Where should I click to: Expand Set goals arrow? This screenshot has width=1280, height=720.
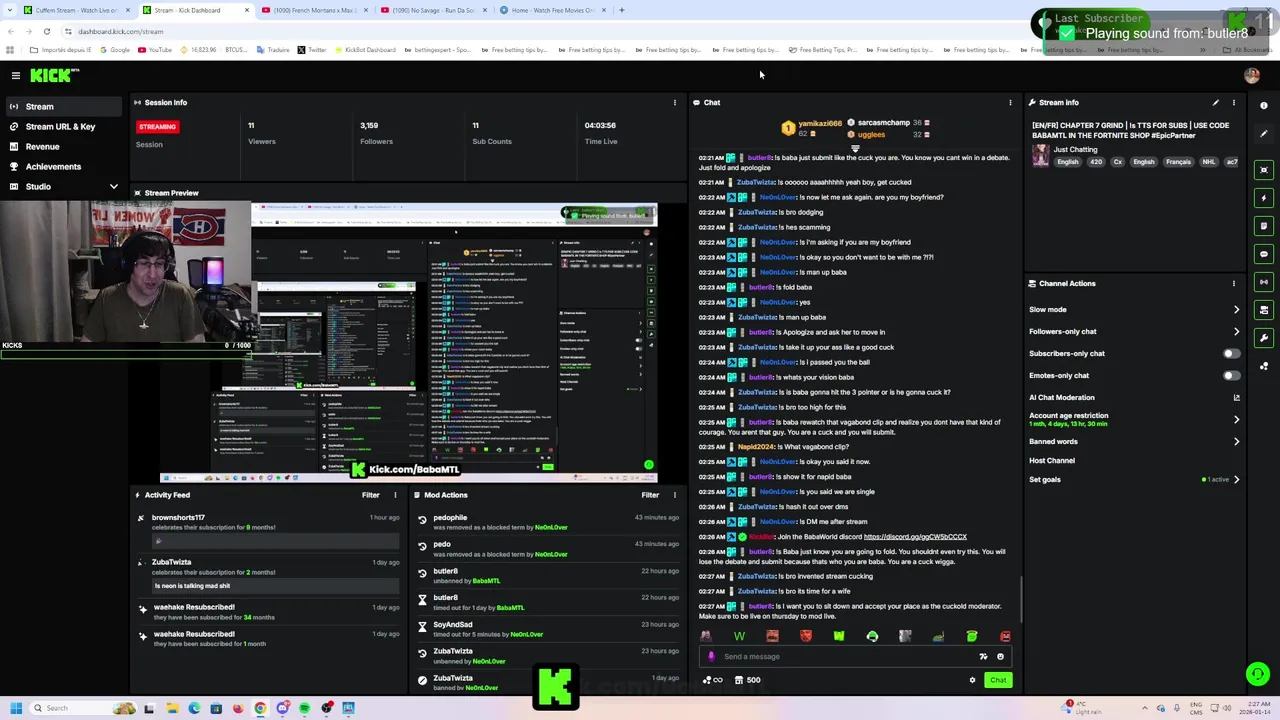point(1236,479)
